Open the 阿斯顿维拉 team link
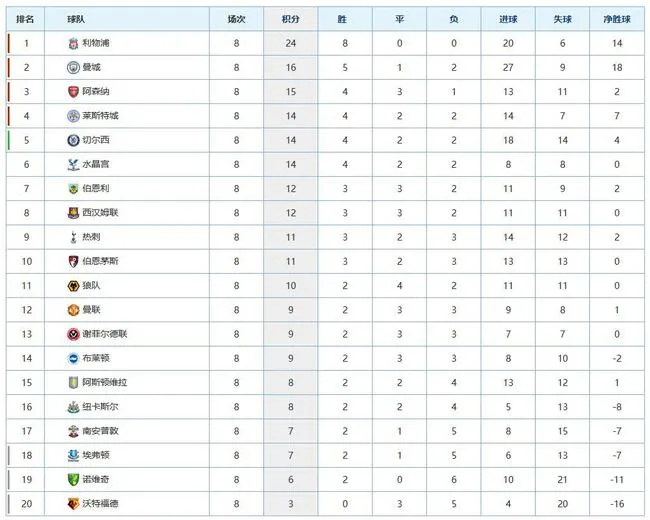 pos(105,382)
